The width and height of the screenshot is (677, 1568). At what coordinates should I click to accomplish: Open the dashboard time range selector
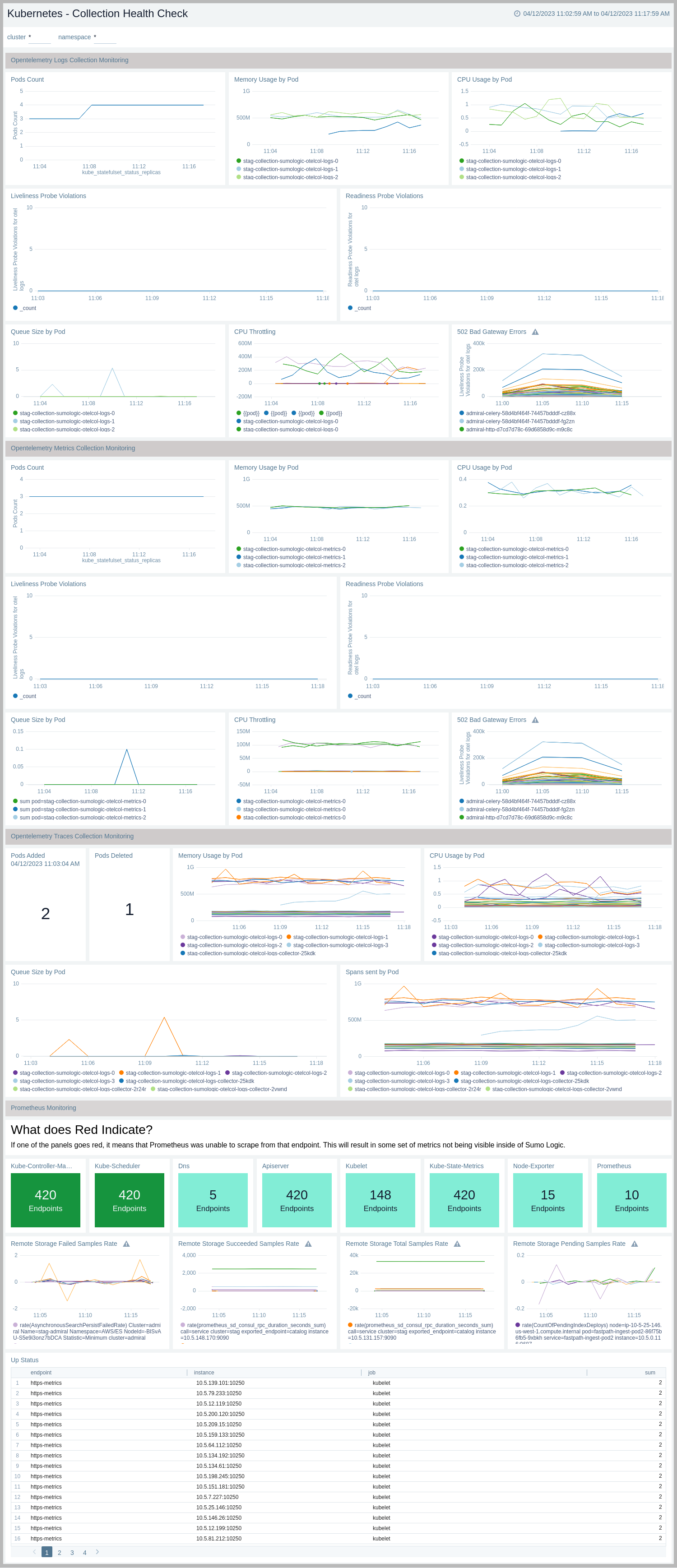click(x=595, y=14)
